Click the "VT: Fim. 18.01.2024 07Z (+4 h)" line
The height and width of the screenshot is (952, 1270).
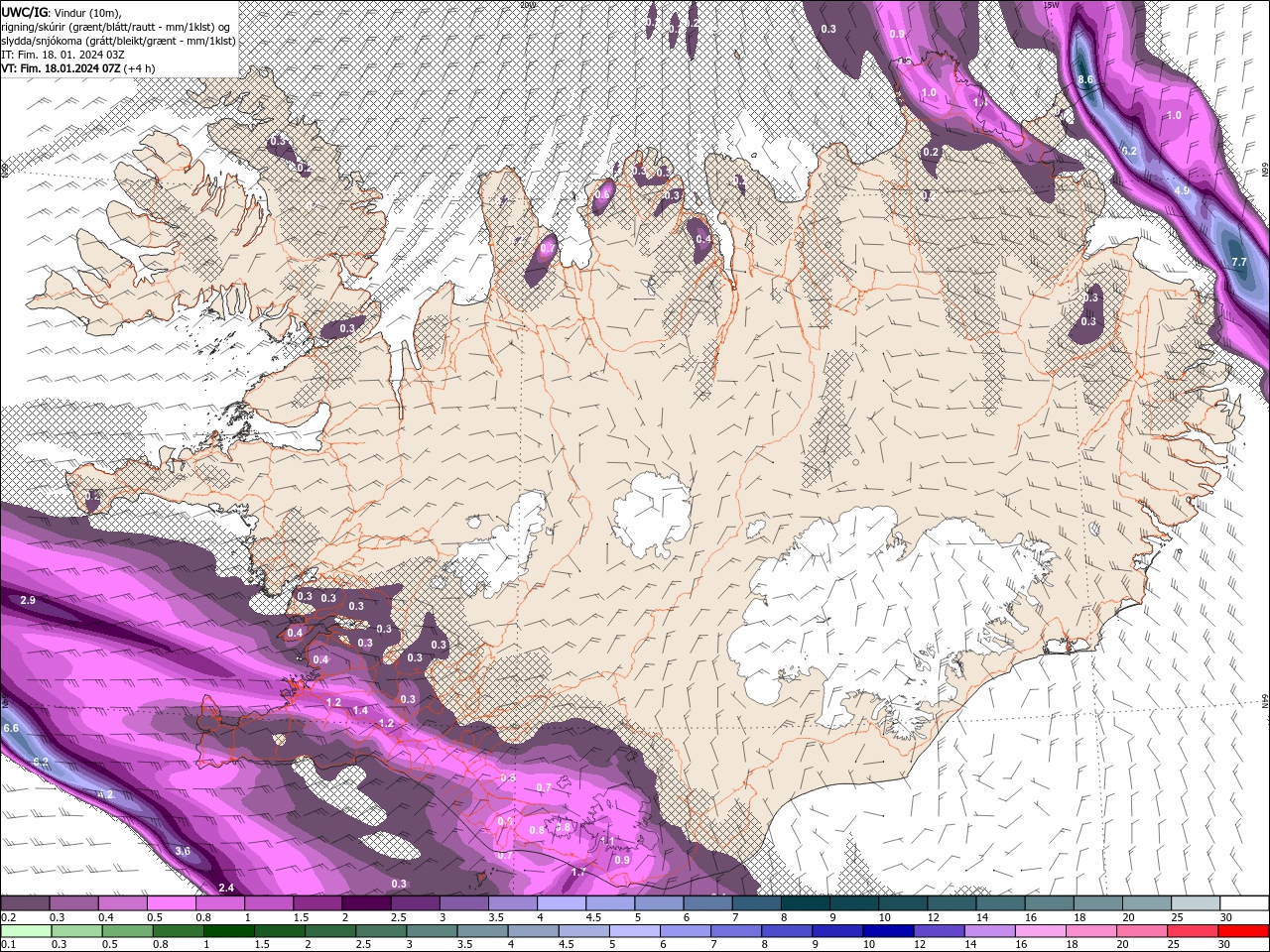[77, 68]
